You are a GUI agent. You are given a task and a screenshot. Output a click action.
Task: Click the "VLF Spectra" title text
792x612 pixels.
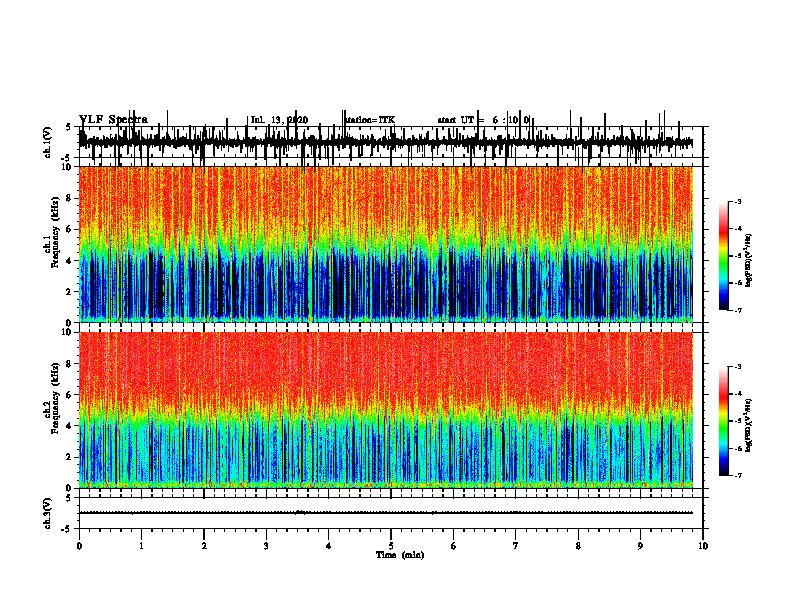[x=113, y=120]
